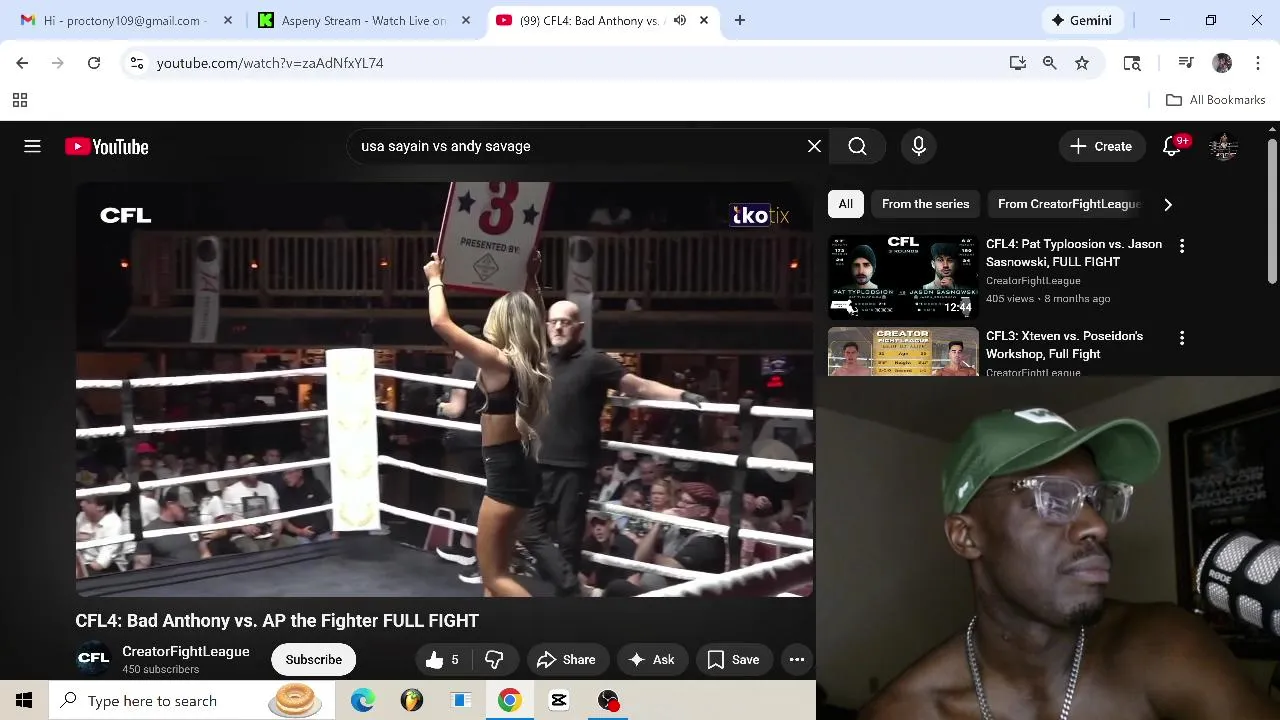The width and height of the screenshot is (1280, 720).
Task: Open the apps grid in bookmarks bar
Action: point(19,100)
